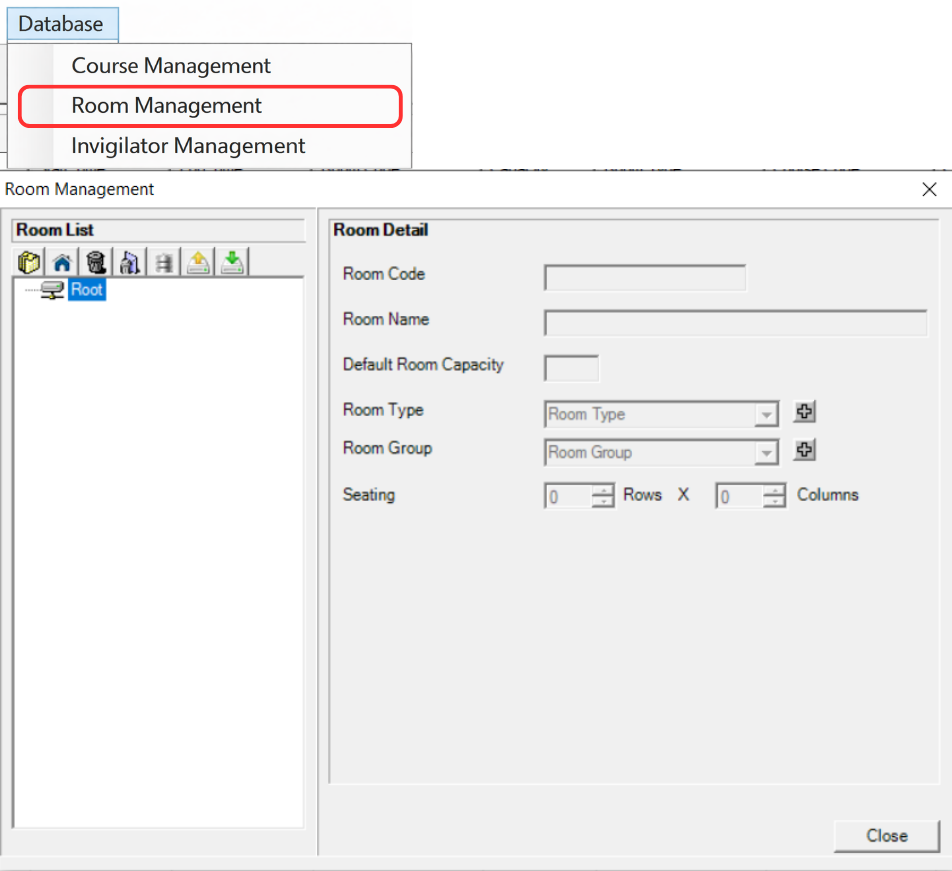Click the seating Rows number field
This screenshot has height=871, width=952.
click(568, 497)
